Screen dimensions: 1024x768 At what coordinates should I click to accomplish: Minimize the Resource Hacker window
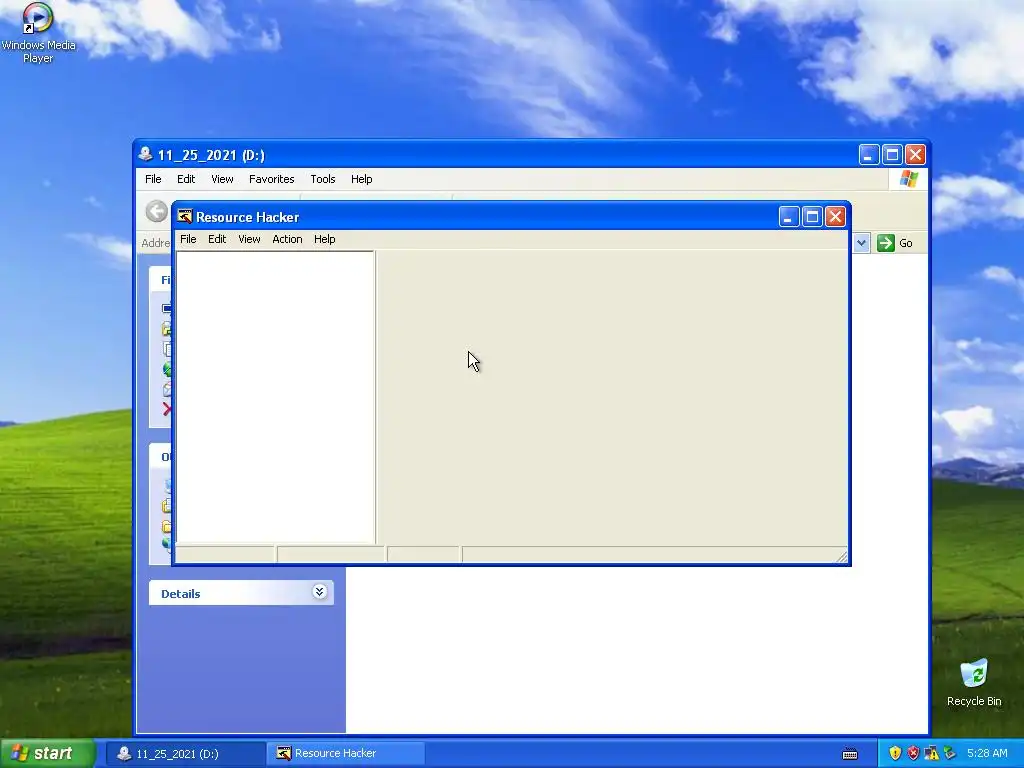789,217
